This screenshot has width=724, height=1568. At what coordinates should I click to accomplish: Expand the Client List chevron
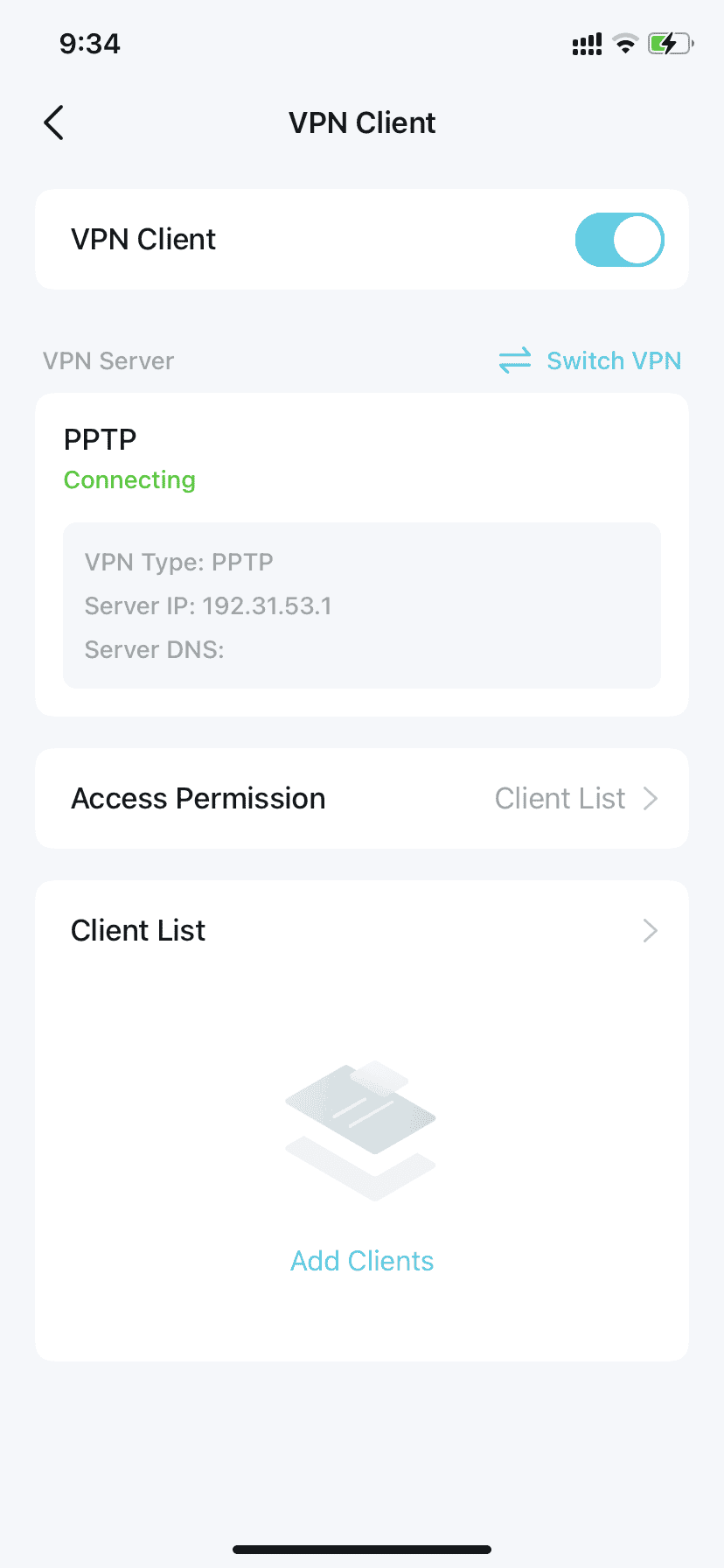pyautogui.click(x=650, y=930)
